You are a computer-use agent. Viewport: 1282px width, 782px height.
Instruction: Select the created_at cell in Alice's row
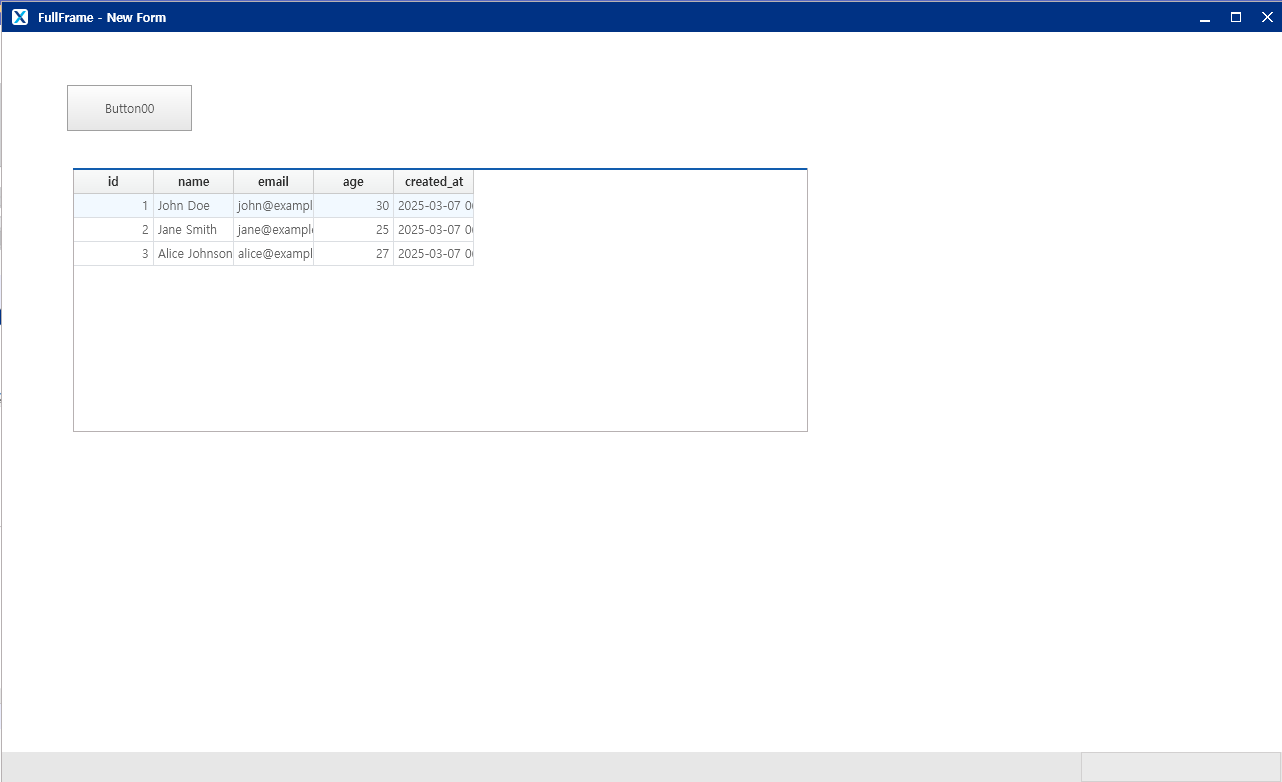click(433, 254)
